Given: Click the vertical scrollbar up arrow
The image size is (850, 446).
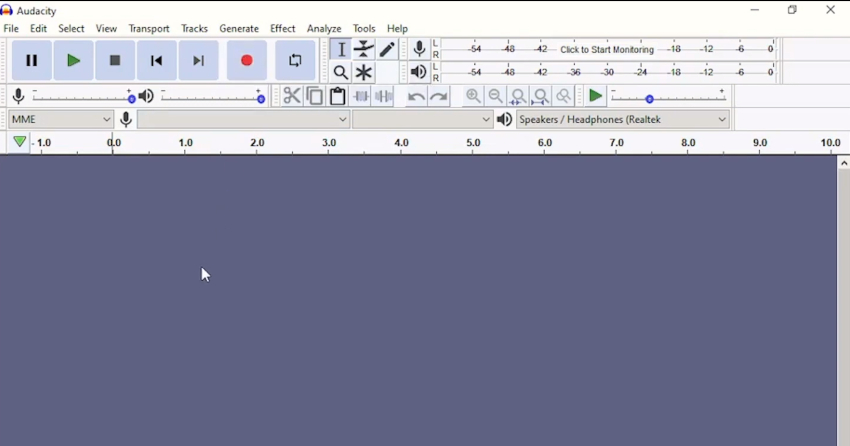Looking at the screenshot, I should tap(843, 163).
